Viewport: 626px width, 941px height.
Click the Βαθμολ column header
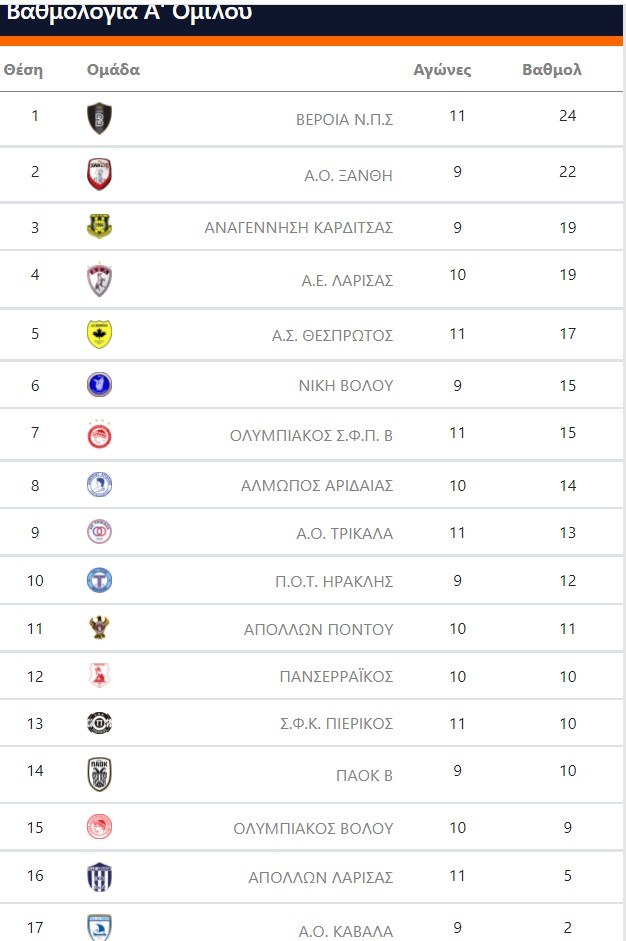(x=552, y=70)
